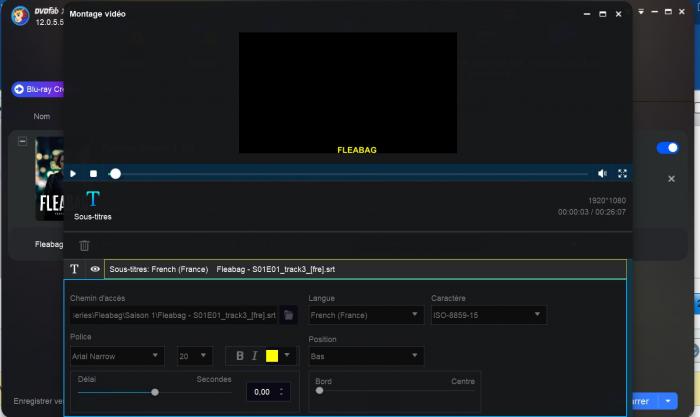Toggle subtitle visibility eye icon
The image size is (700, 417).
tap(95, 269)
